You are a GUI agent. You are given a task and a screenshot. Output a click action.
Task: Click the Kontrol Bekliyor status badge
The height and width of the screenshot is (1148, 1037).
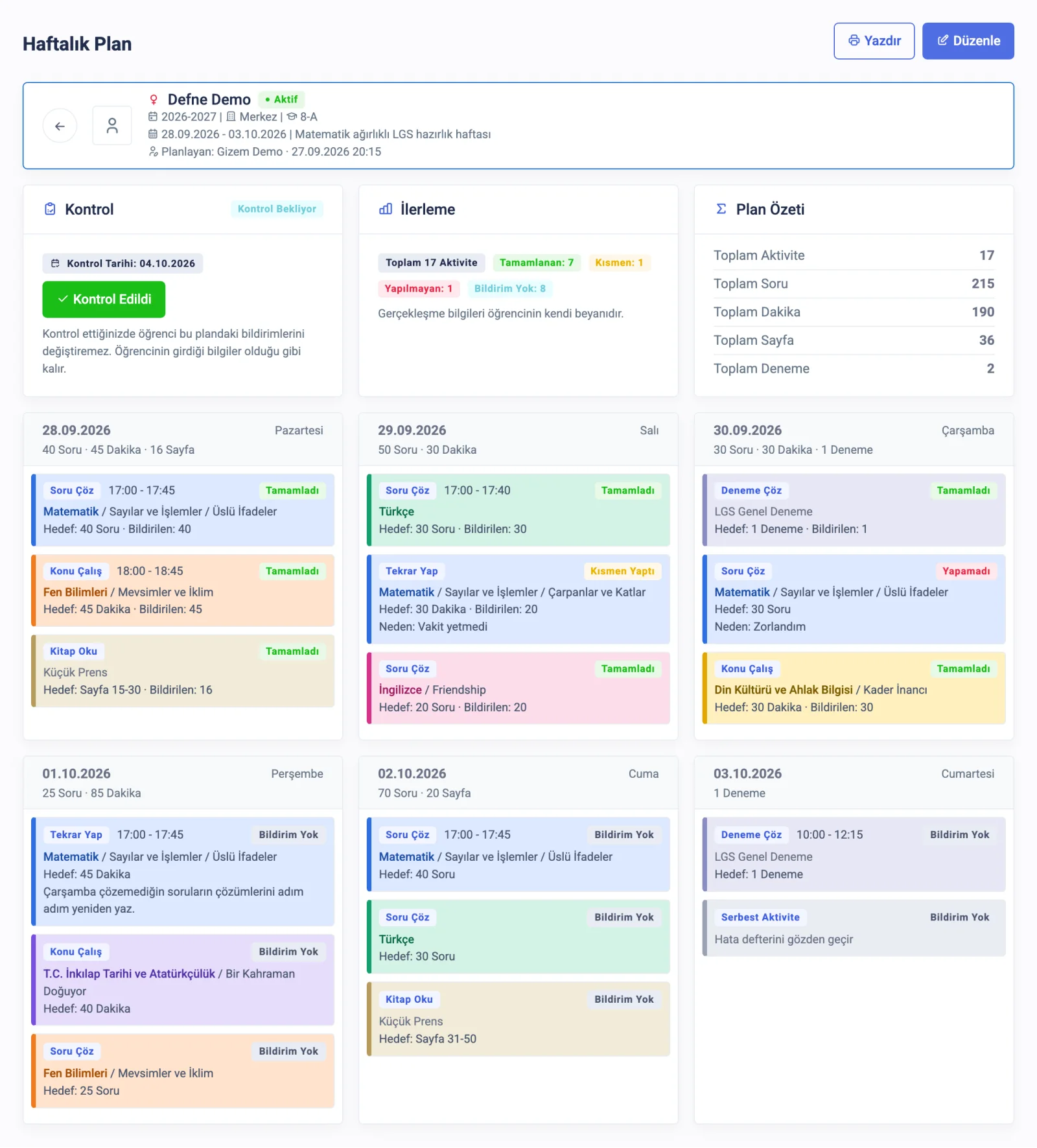(x=277, y=209)
